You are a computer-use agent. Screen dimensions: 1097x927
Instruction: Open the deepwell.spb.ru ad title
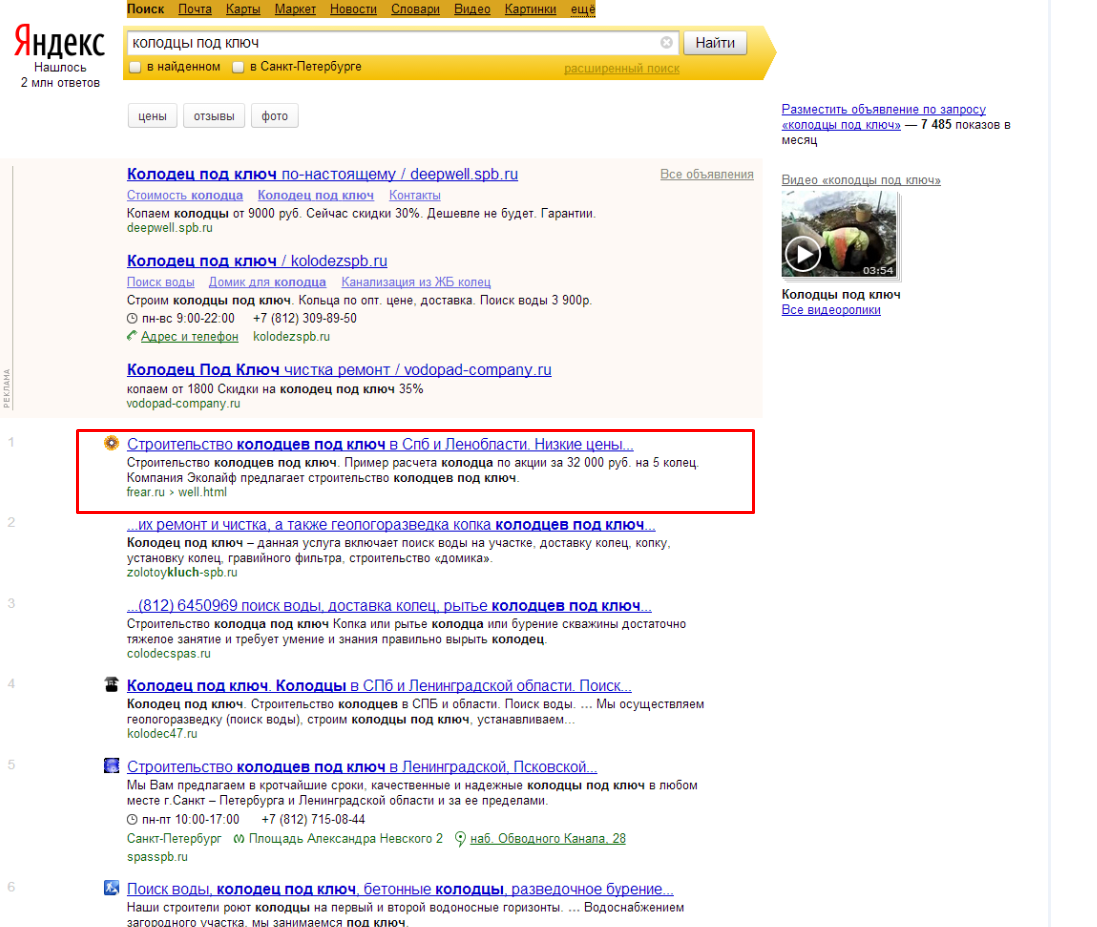[x=322, y=174]
